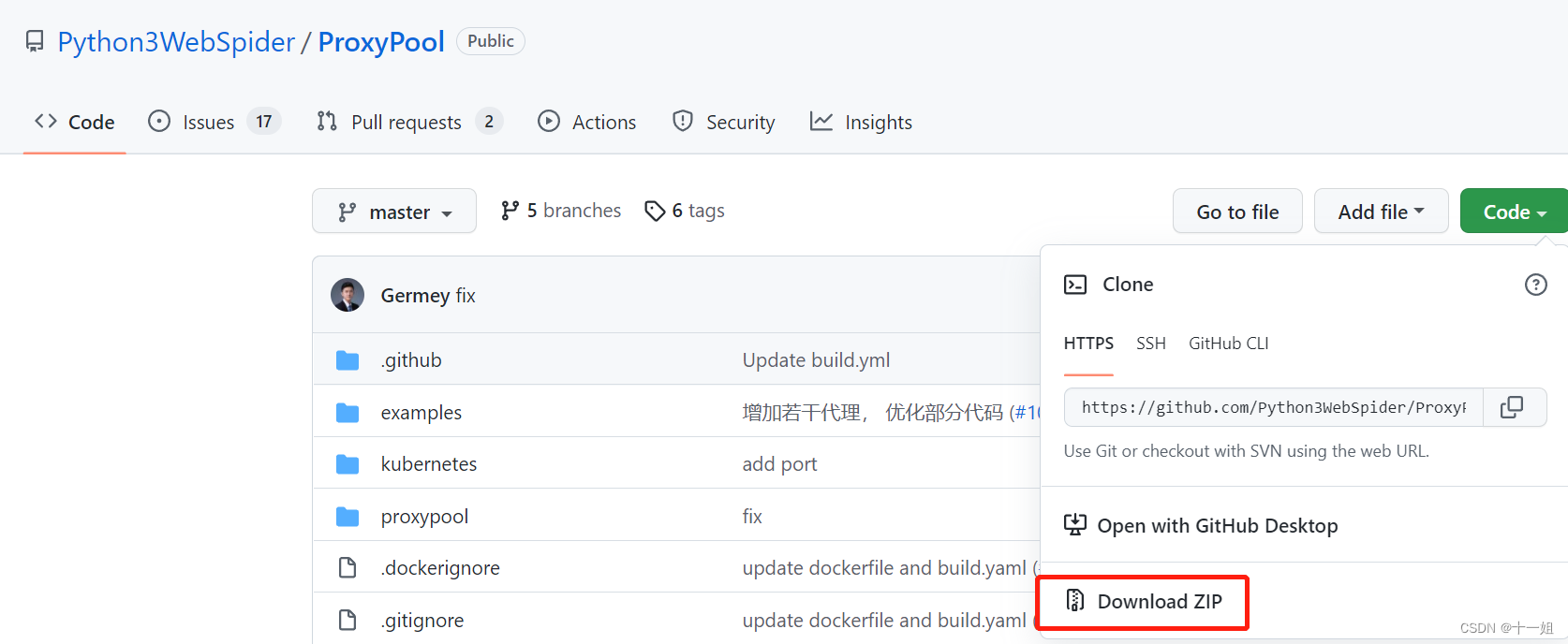Open the 'Update build.yml' commit message

(x=816, y=360)
